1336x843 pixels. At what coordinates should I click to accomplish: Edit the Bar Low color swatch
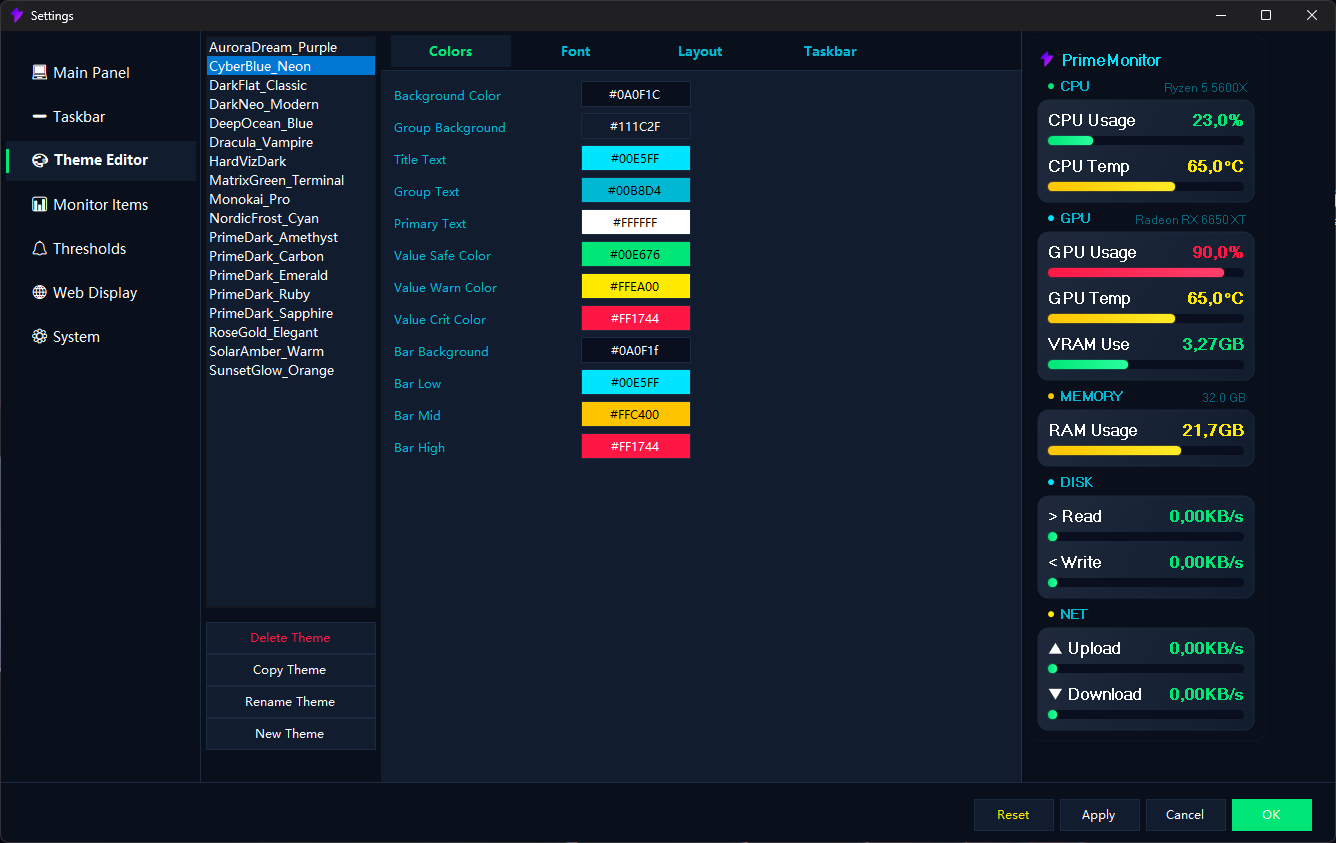tap(635, 383)
